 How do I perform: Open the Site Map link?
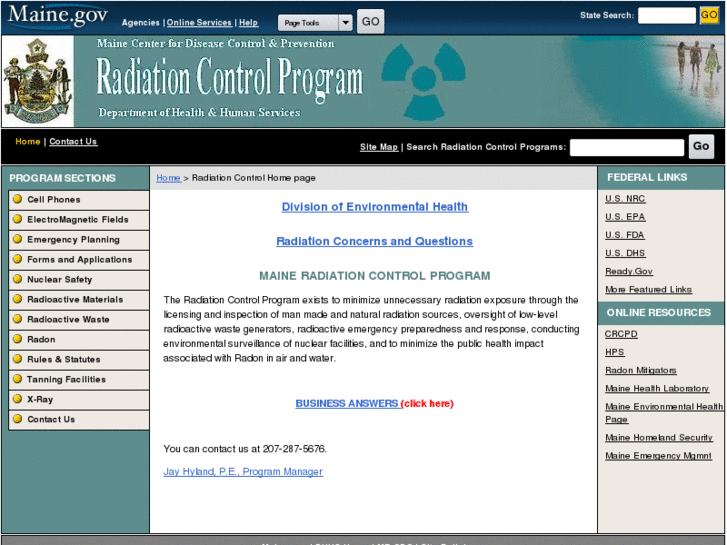379,147
